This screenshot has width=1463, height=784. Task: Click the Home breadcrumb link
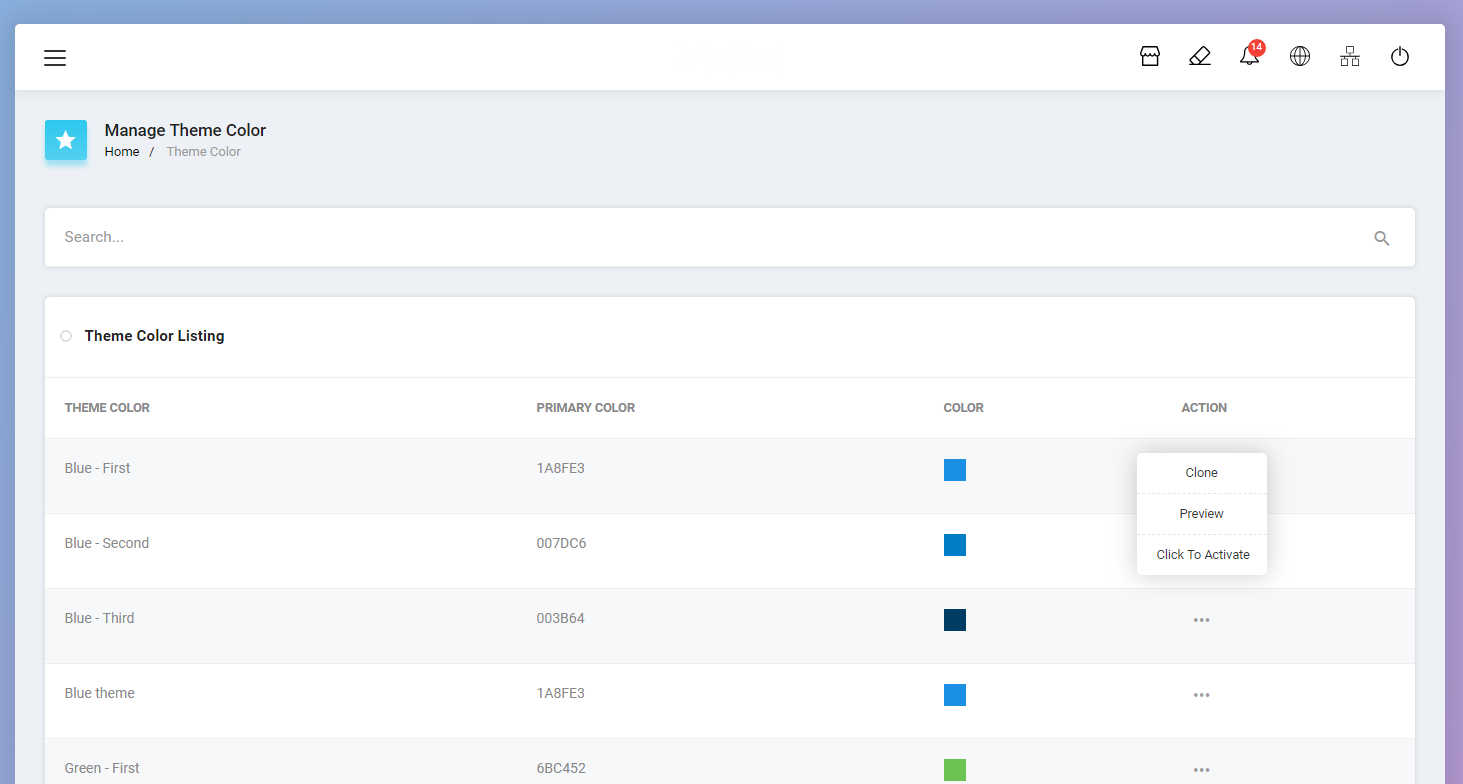[121, 151]
